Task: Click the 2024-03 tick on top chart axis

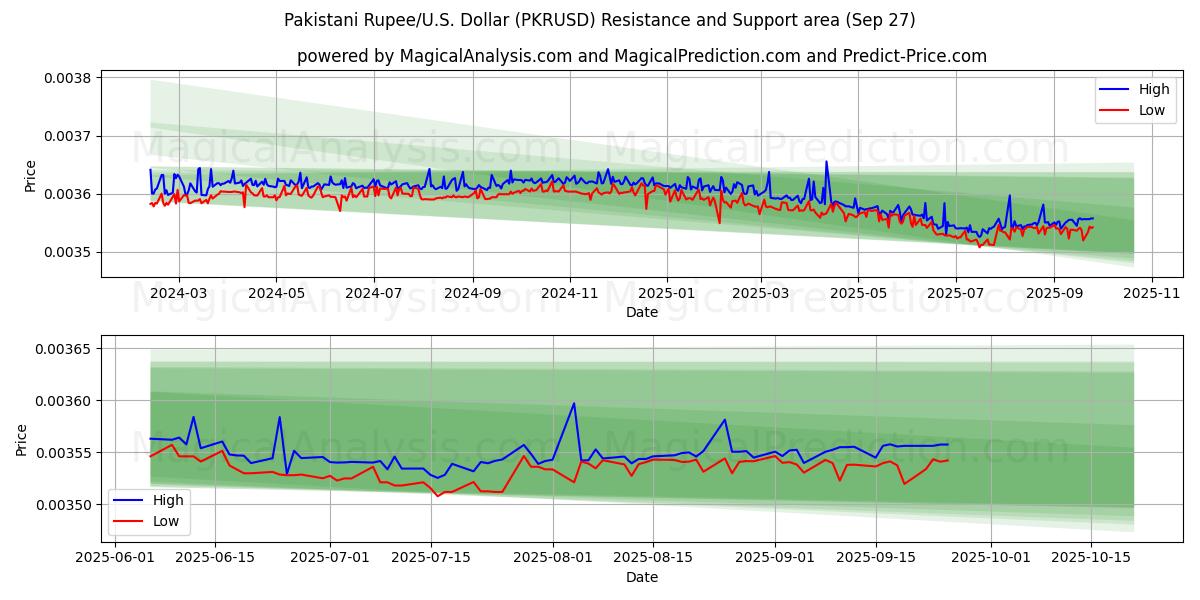Action: click(x=179, y=293)
